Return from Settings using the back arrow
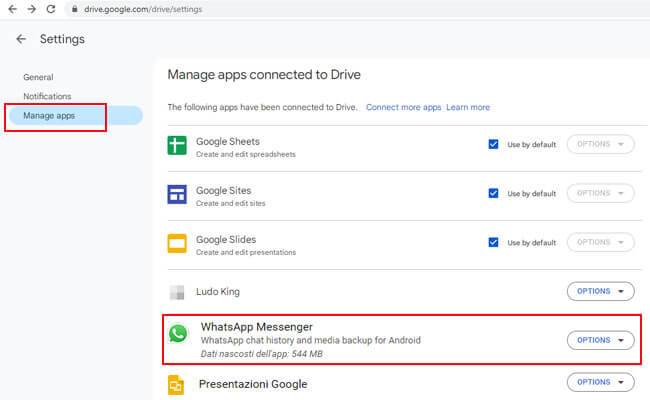650x400 pixels. (21, 39)
